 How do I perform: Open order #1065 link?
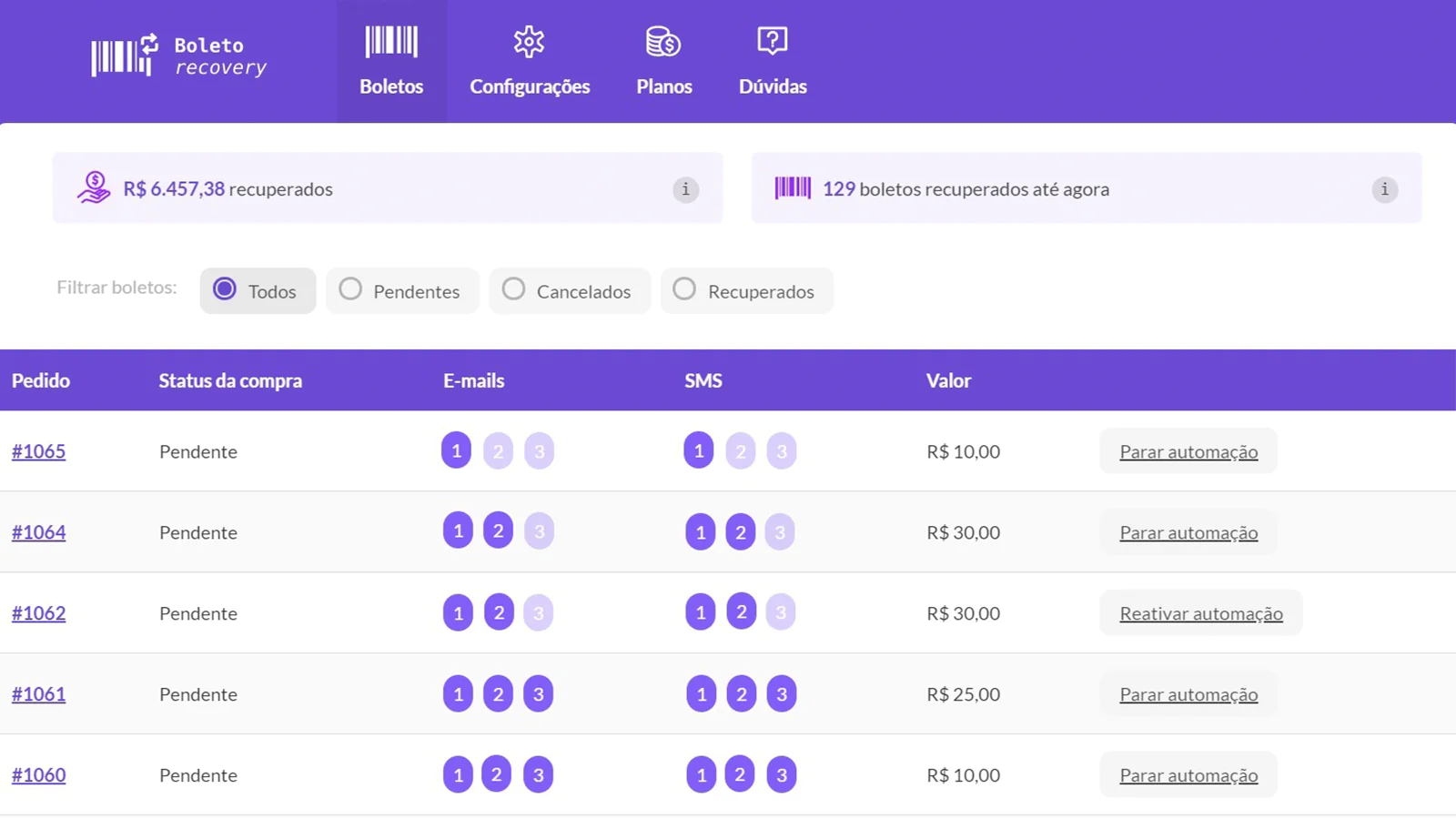[x=38, y=451]
